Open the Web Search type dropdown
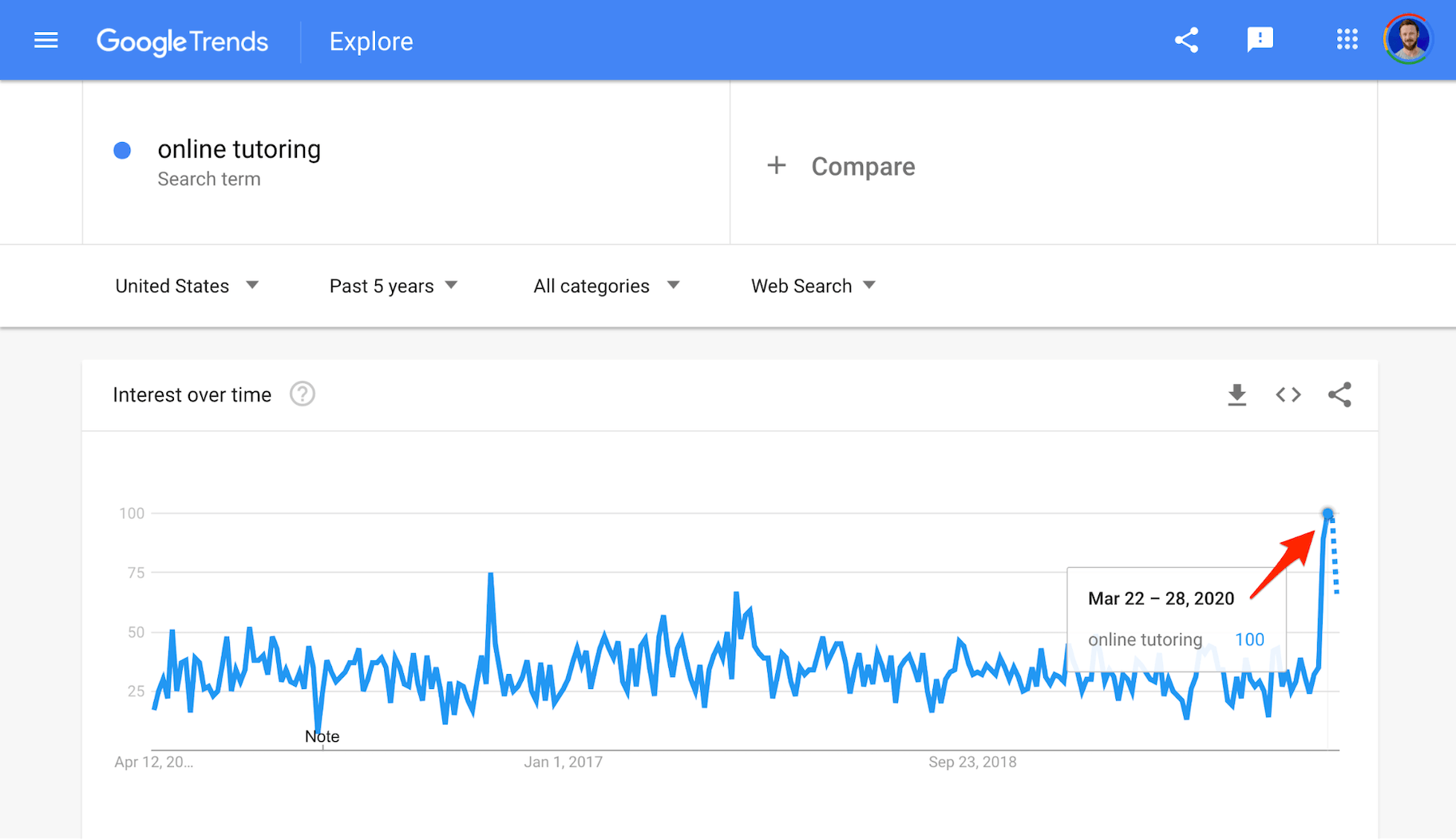 (813, 286)
